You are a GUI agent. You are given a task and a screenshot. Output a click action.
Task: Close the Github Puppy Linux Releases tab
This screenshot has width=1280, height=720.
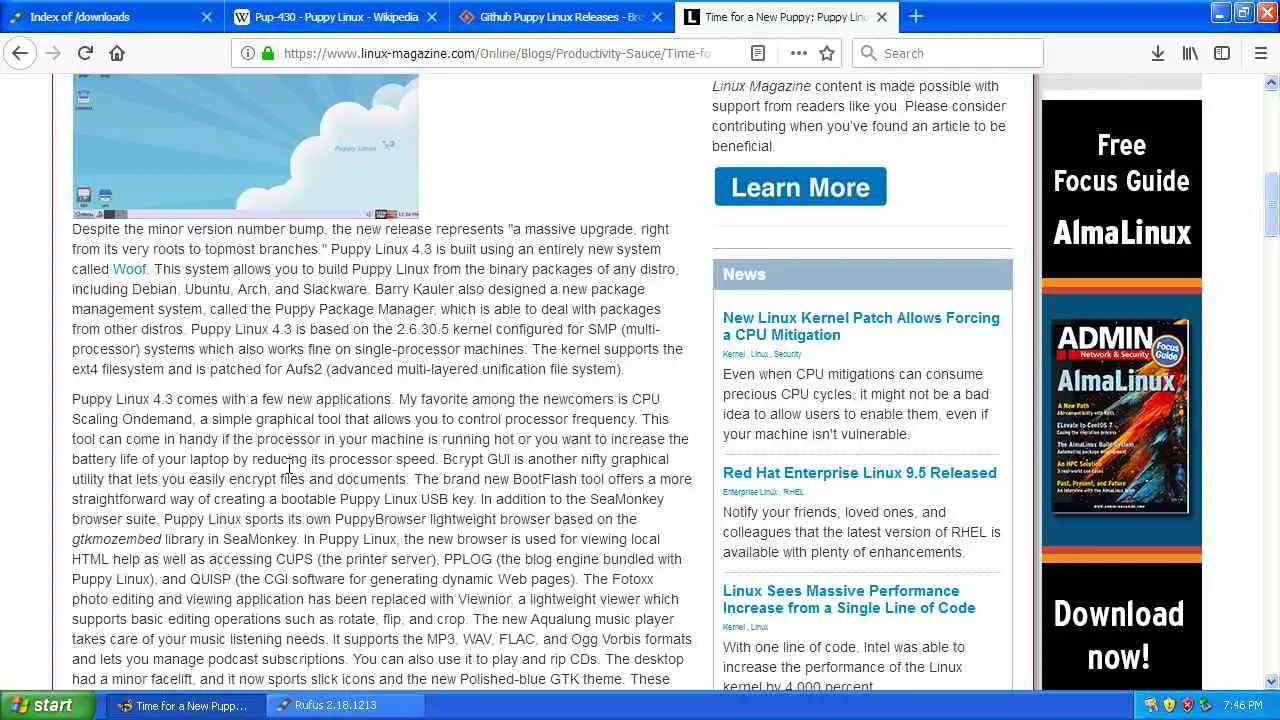click(x=659, y=17)
